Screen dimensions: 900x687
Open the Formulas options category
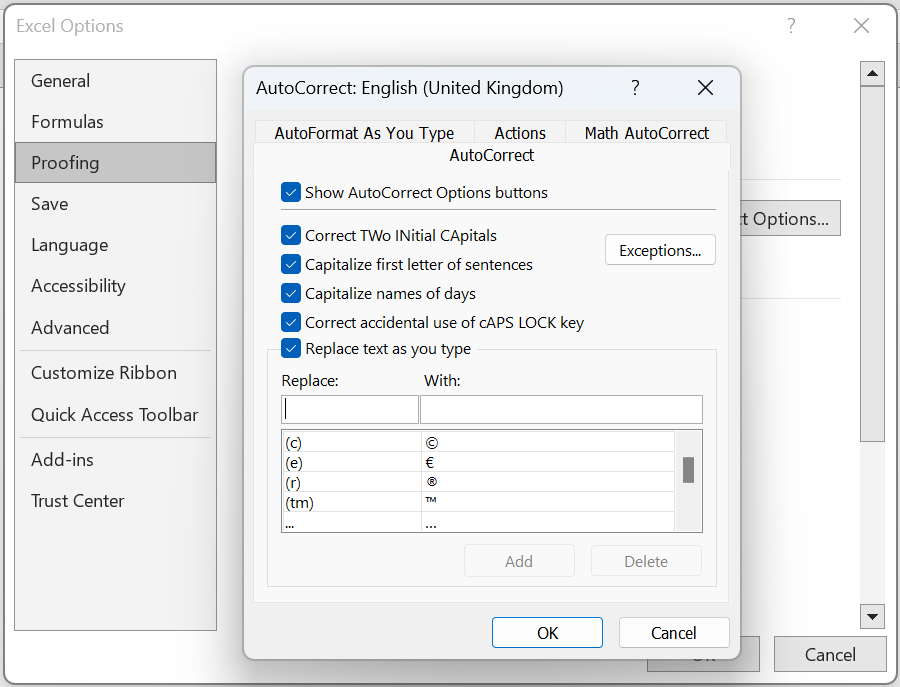click(x=115, y=122)
